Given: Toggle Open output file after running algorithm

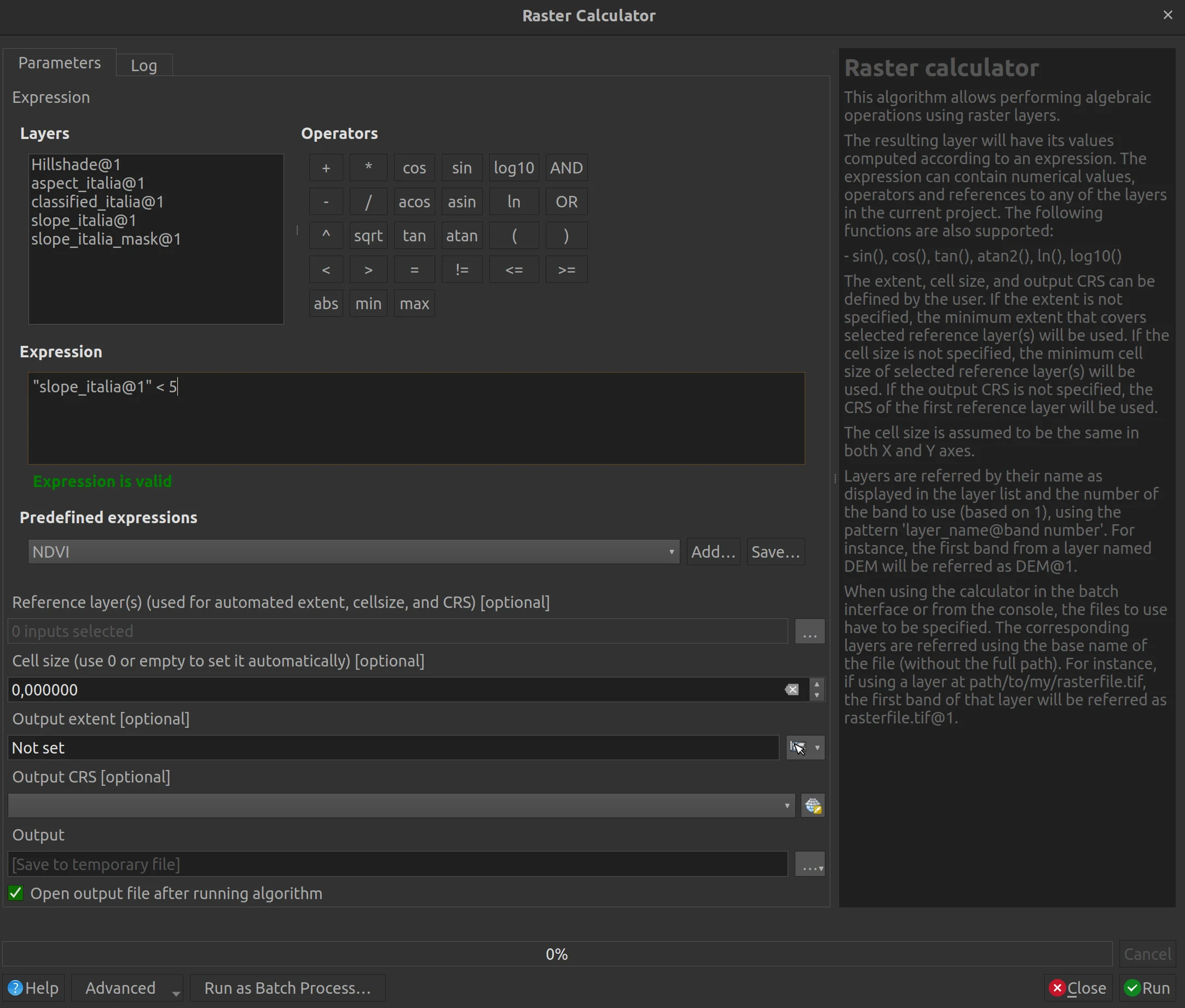Looking at the screenshot, I should click(x=16, y=893).
